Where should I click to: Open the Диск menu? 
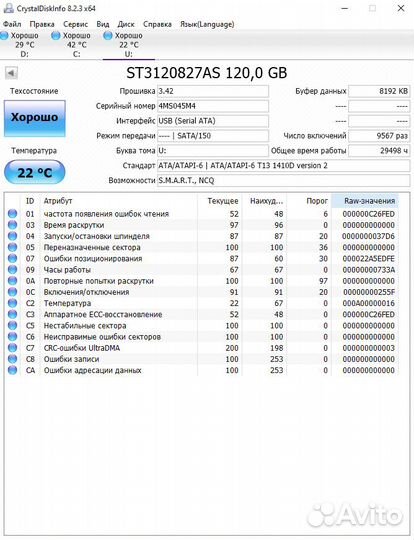[x=126, y=24]
